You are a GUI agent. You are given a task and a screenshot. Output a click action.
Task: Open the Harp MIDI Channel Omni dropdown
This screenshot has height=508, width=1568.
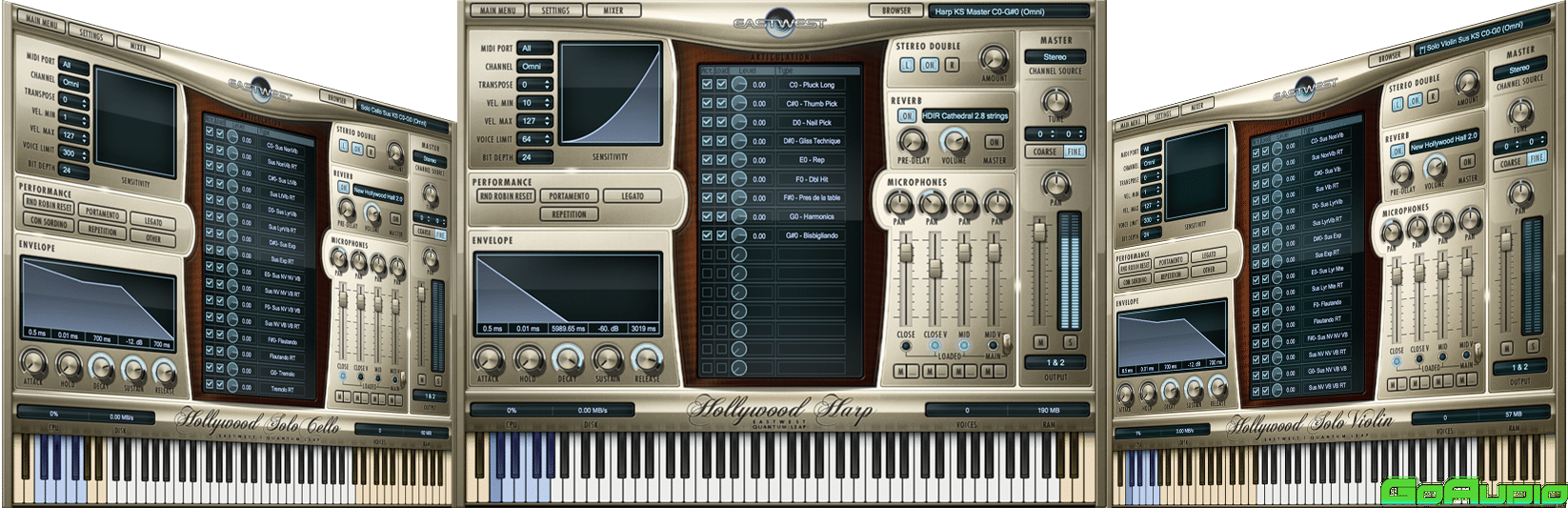[534, 67]
